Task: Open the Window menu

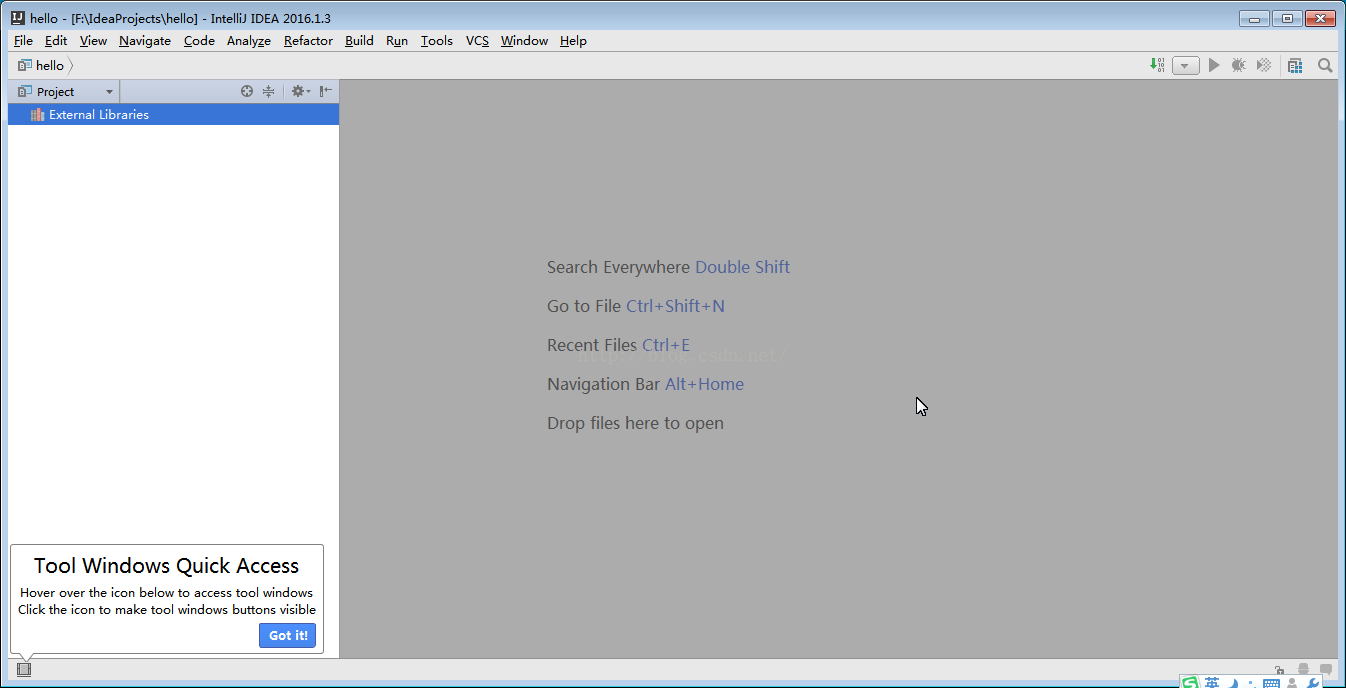Action: (x=524, y=41)
